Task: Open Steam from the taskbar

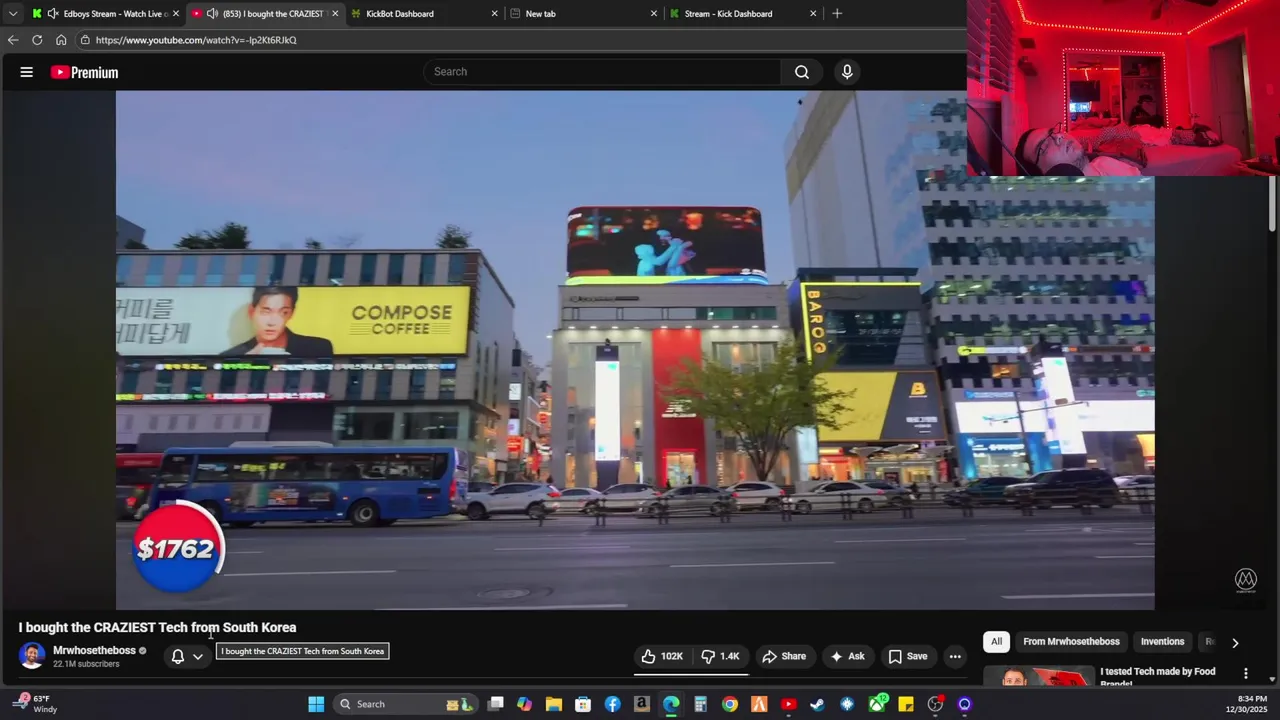Action: click(818, 704)
